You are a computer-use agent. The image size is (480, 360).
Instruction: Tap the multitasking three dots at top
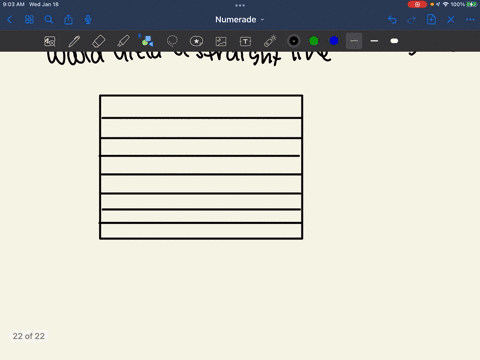(x=240, y=5)
